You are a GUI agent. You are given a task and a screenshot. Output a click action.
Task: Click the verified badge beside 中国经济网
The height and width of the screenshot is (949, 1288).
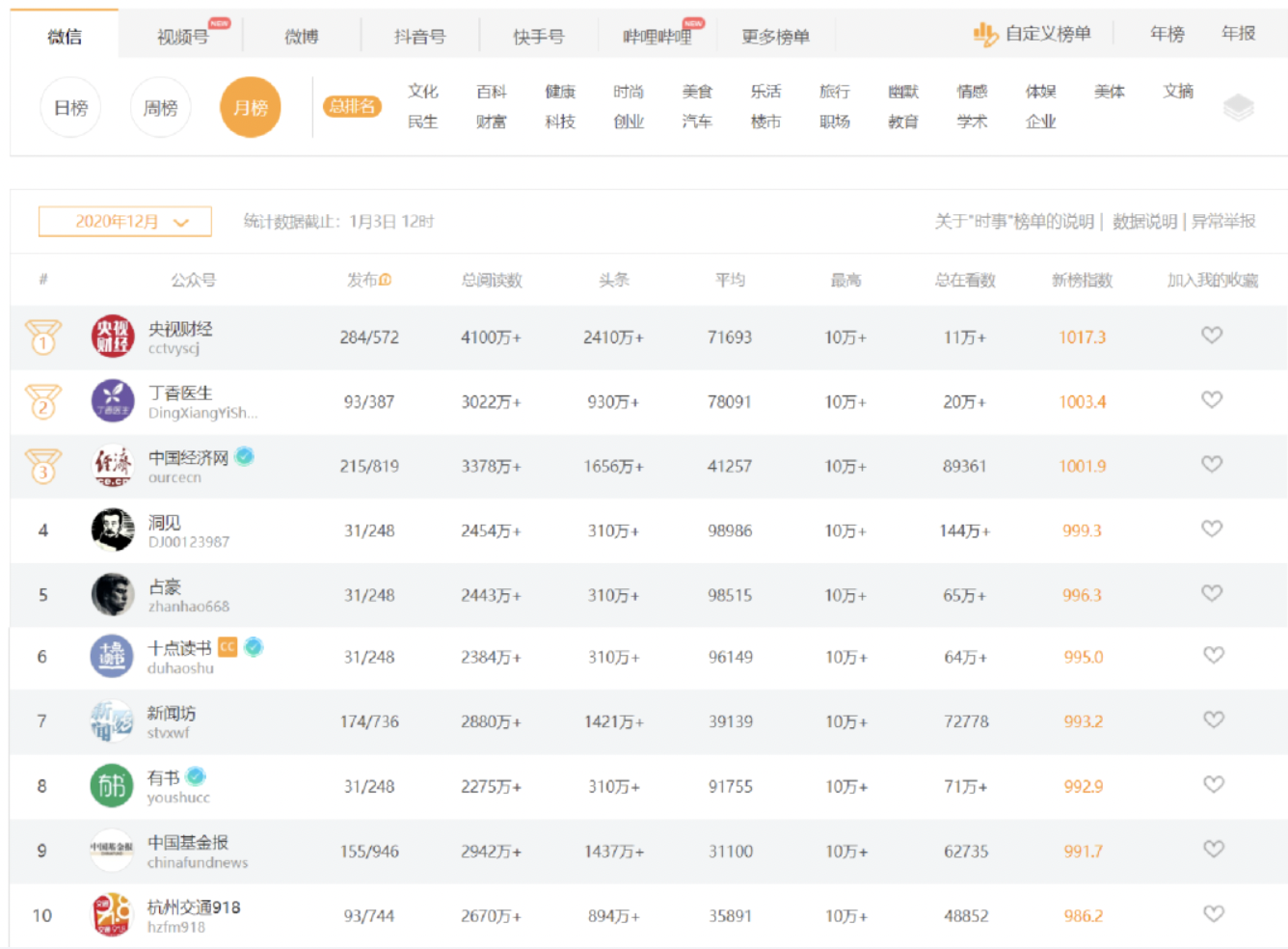(245, 456)
